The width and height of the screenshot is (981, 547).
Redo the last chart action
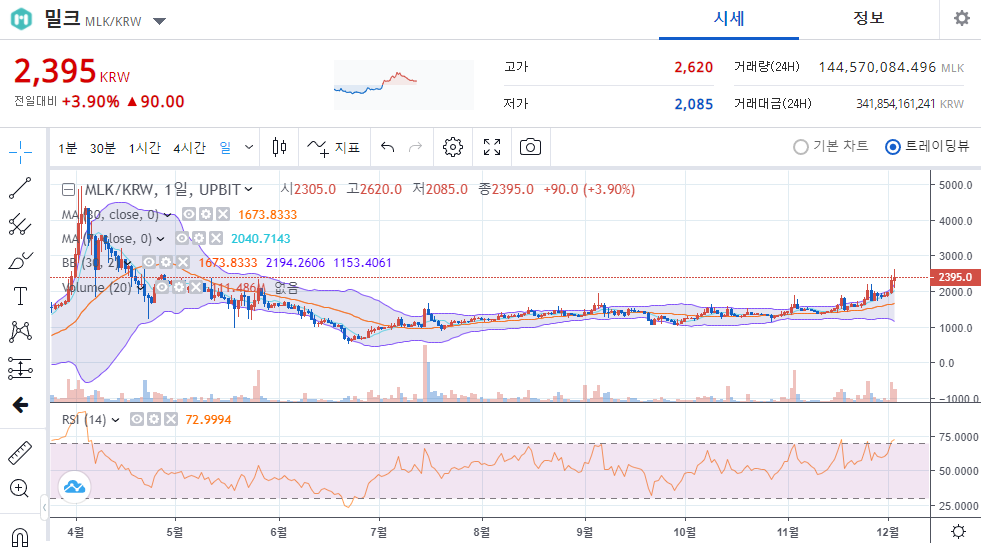tap(415, 148)
